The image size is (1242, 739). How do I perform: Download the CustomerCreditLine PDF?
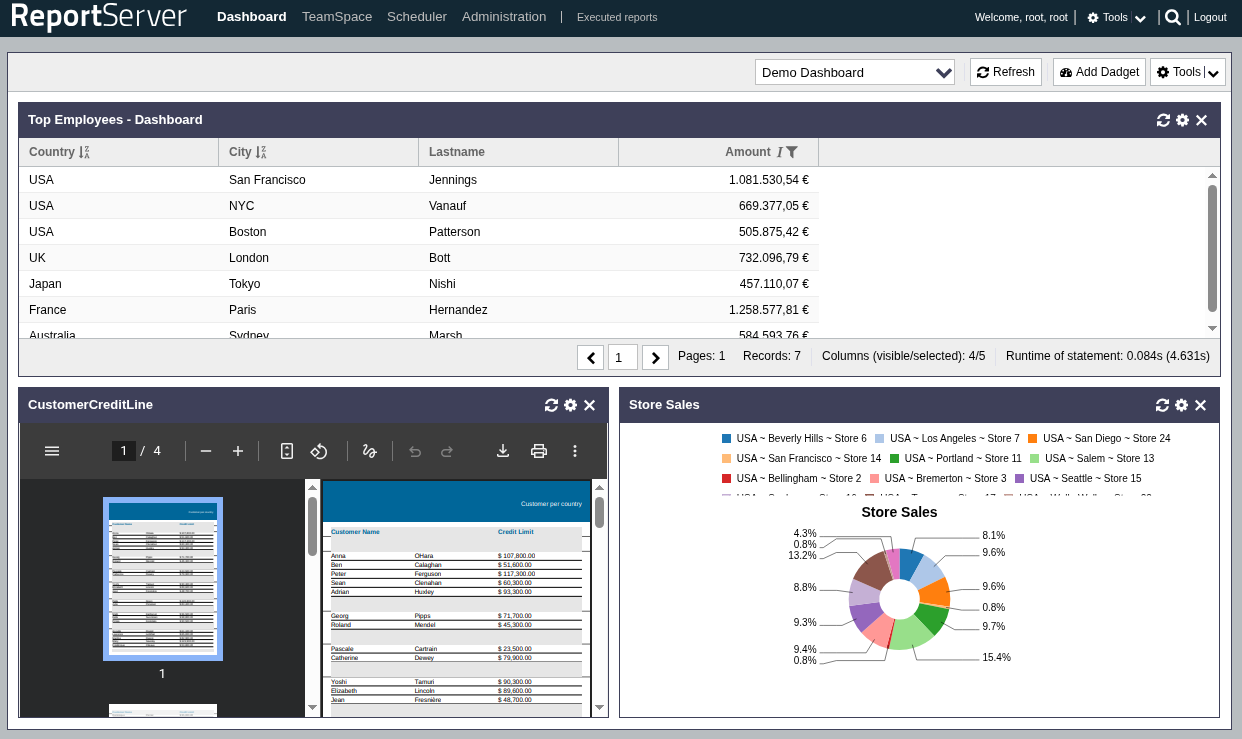pyautogui.click(x=503, y=451)
